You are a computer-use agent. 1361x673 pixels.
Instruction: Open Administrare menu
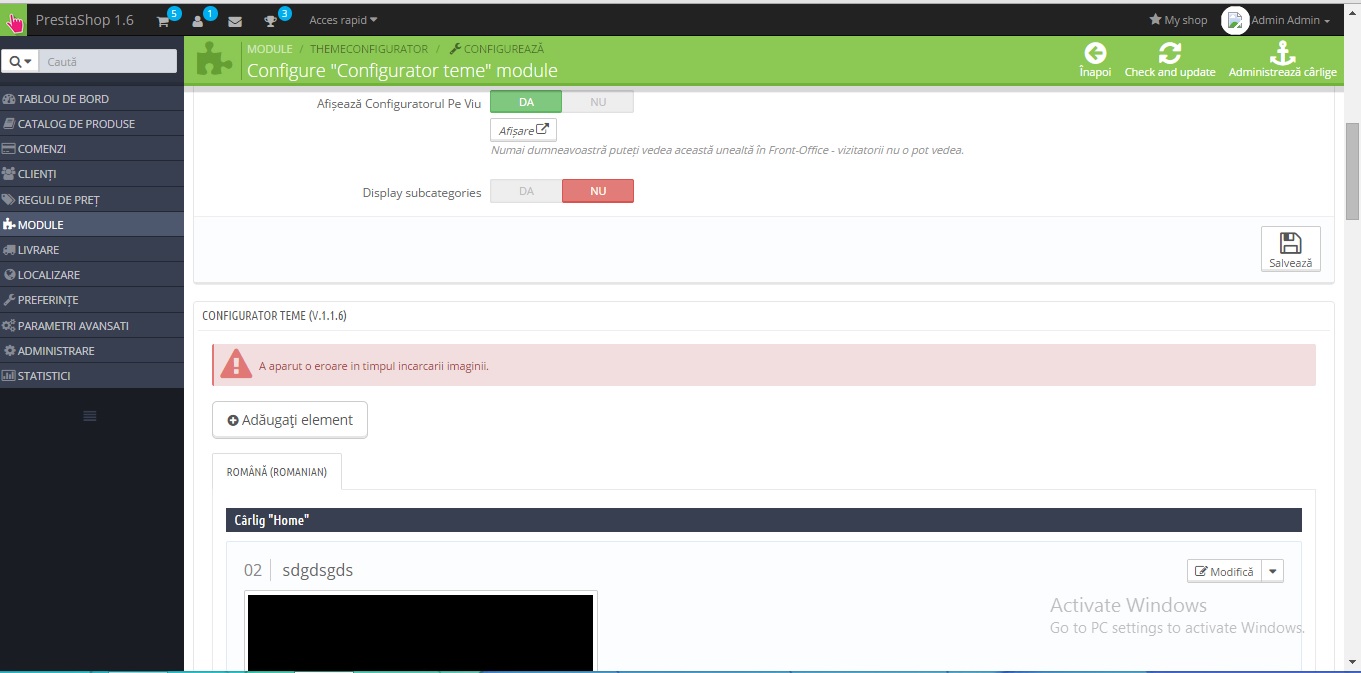pos(91,351)
